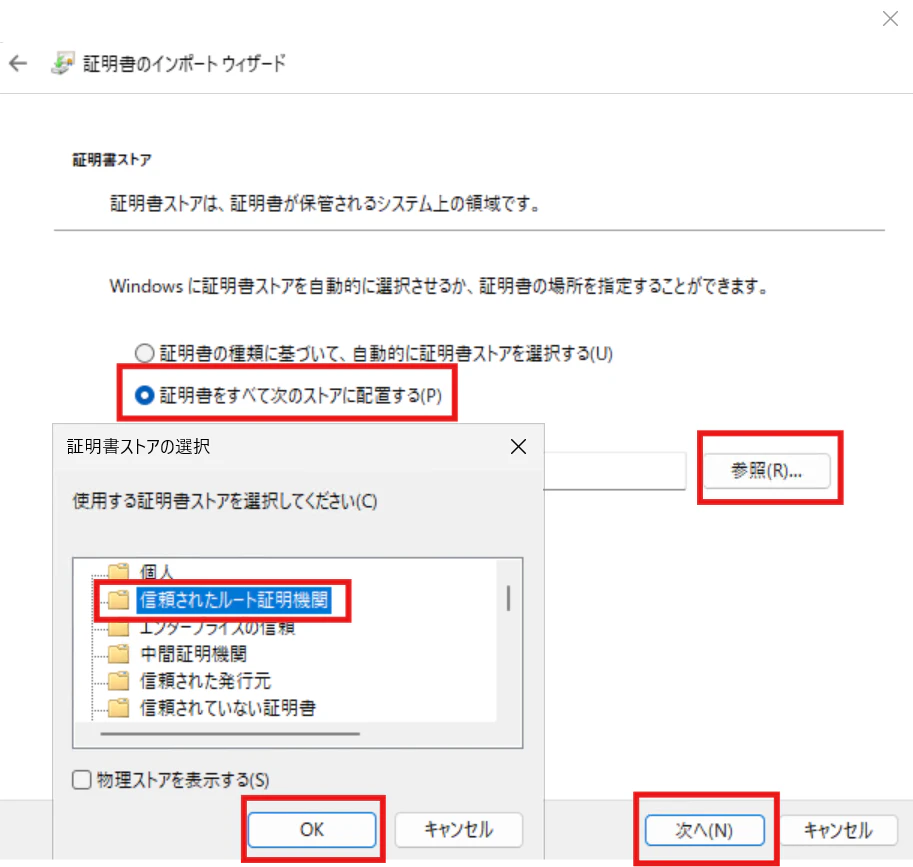The width and height of the screenshot is (913, 867).
Task: Proceed with the 次へ(N) button
Action: click(x=705, y=830)
